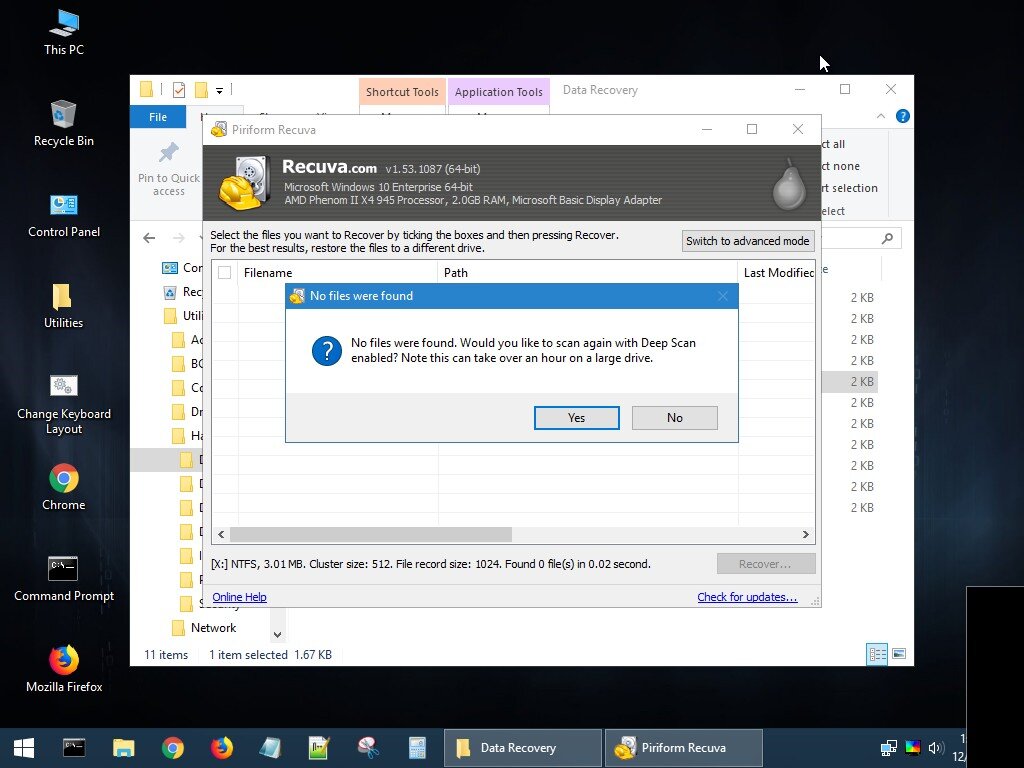Sort by the Last Modified column header

click(x=777, y=273)
